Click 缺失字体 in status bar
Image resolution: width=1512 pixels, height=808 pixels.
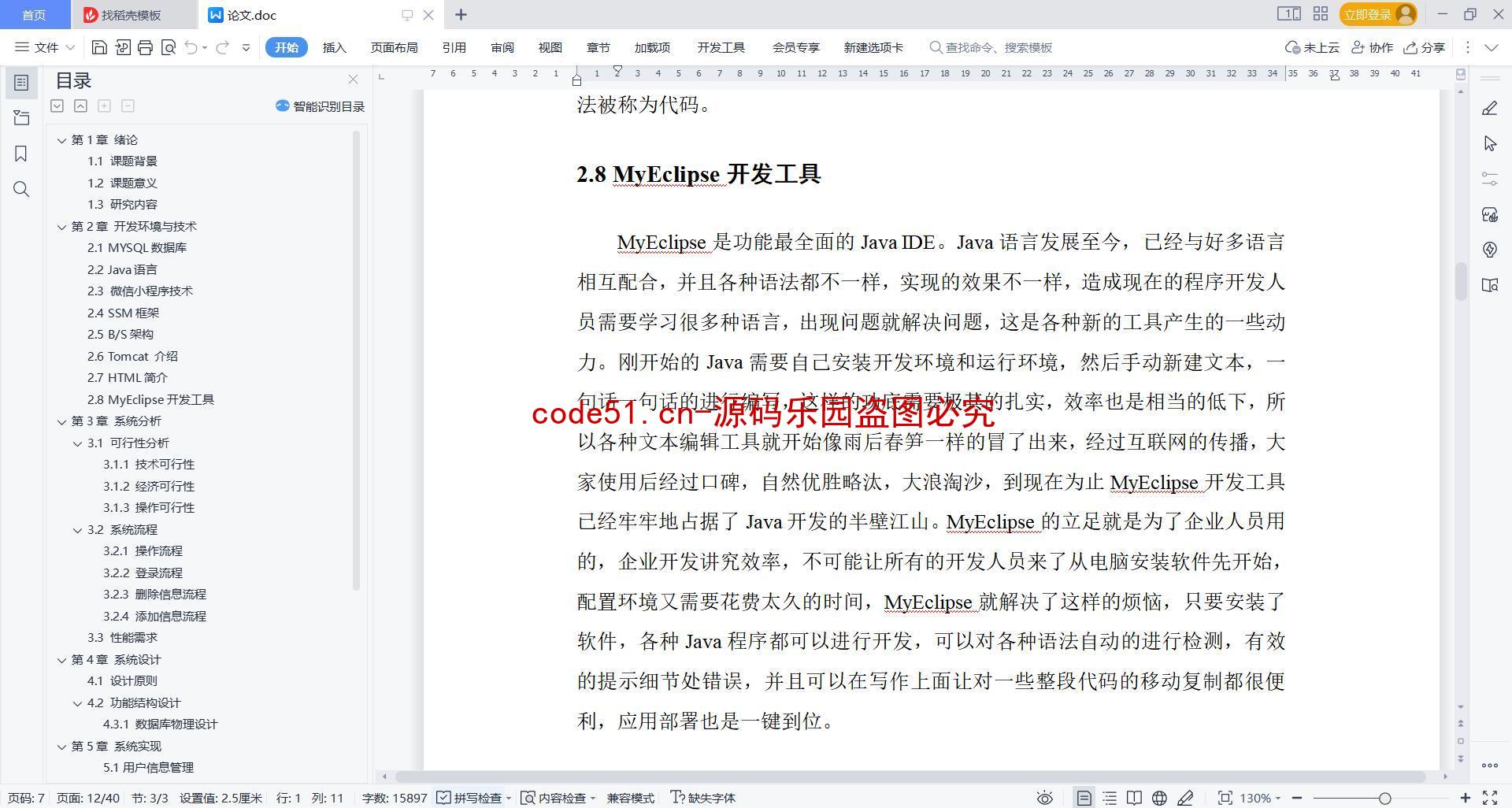(x=702, y=798)
